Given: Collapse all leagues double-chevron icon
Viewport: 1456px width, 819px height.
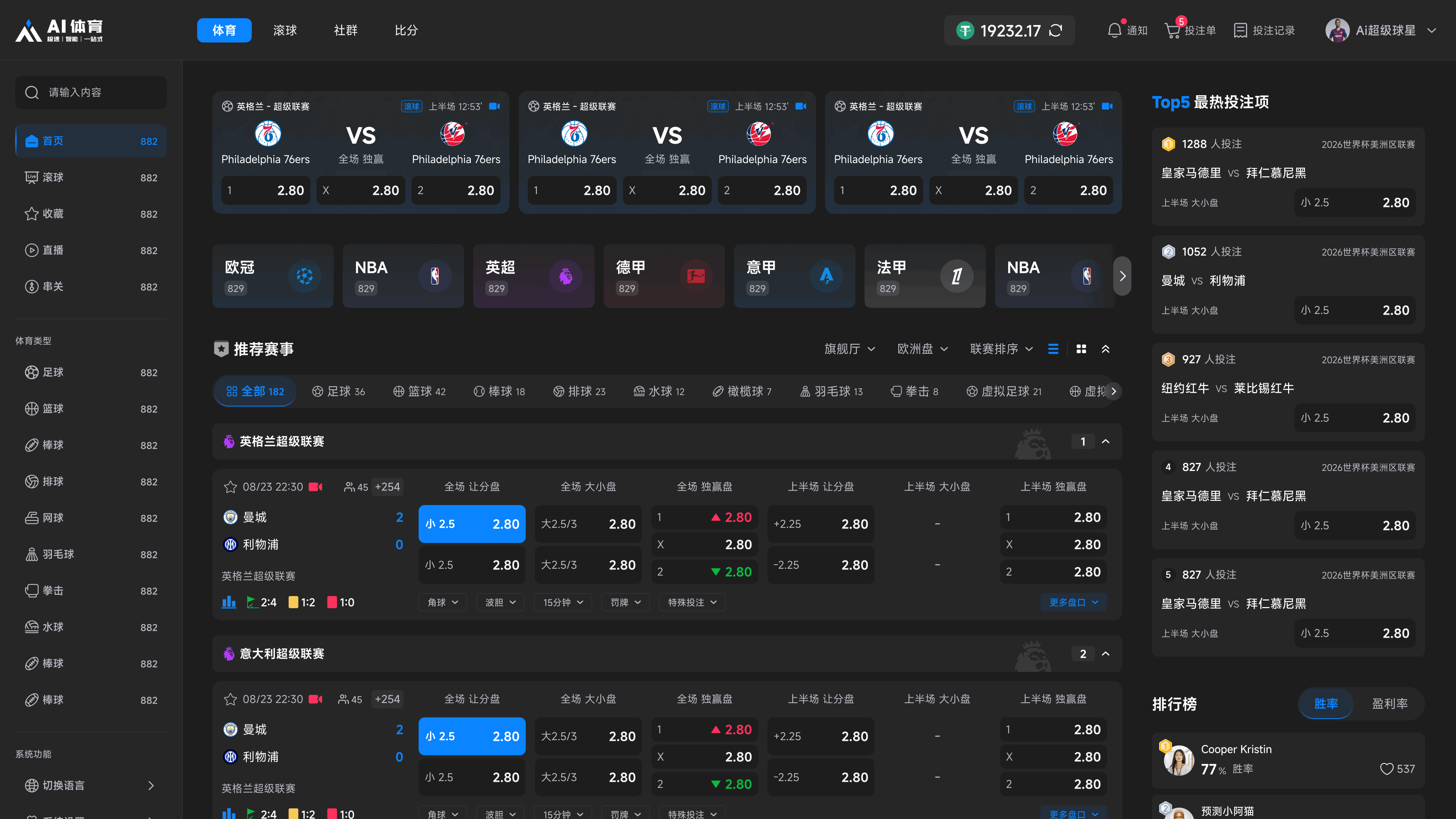Looking at the screenshot, I should (1106, 349).
